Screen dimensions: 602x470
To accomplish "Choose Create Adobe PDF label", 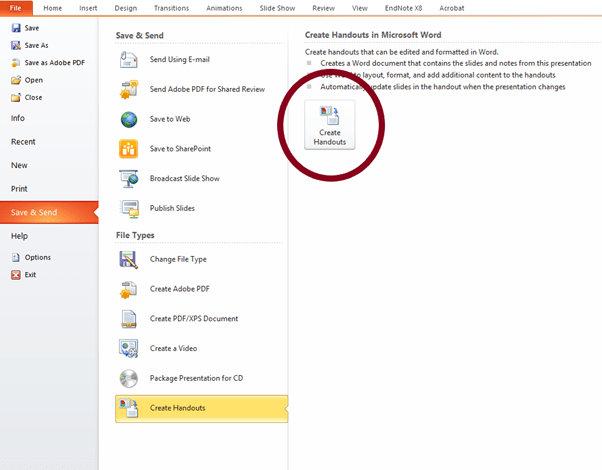I will point(180,289).
